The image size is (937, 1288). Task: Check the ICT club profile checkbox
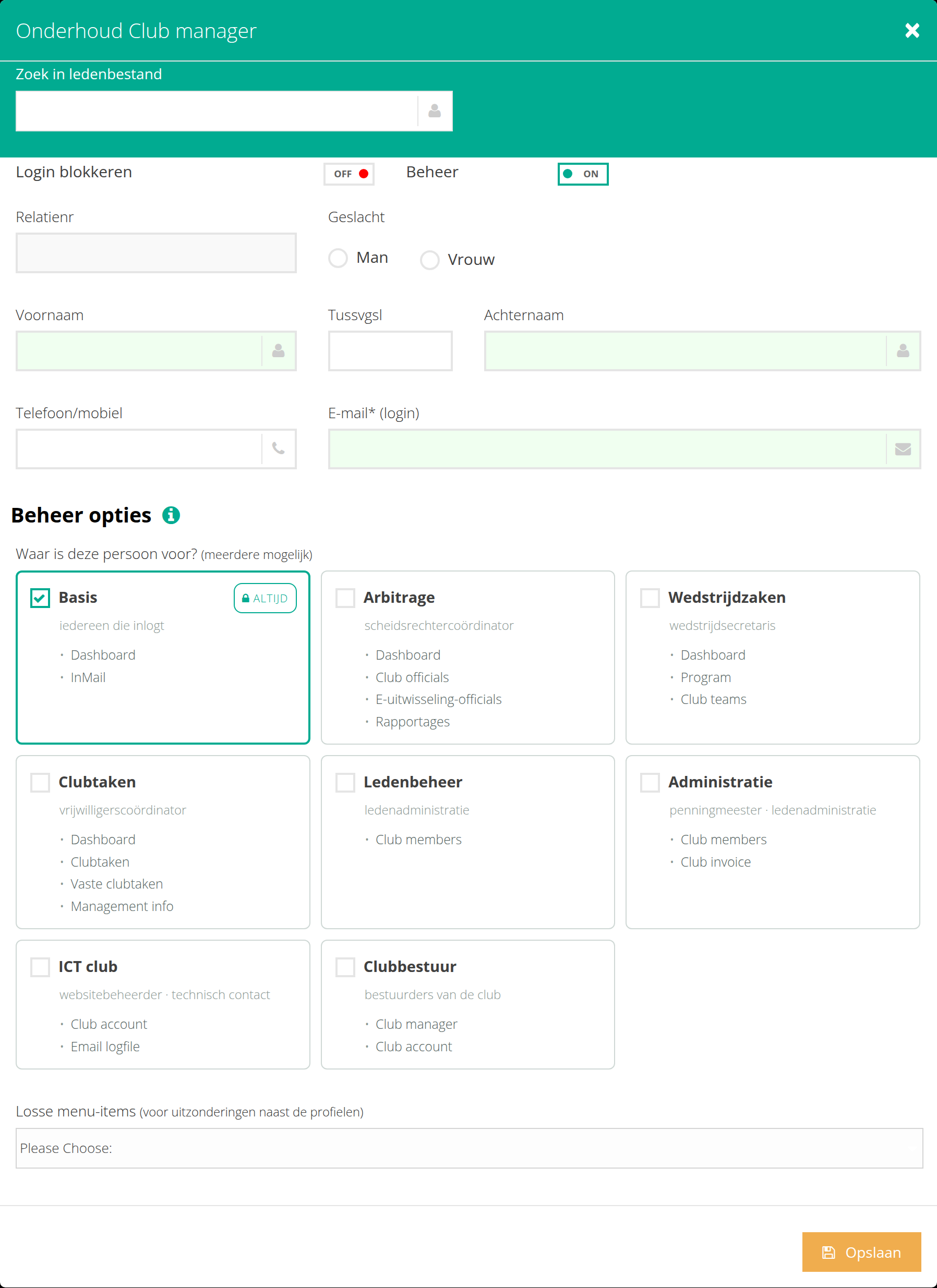[40, 967]
